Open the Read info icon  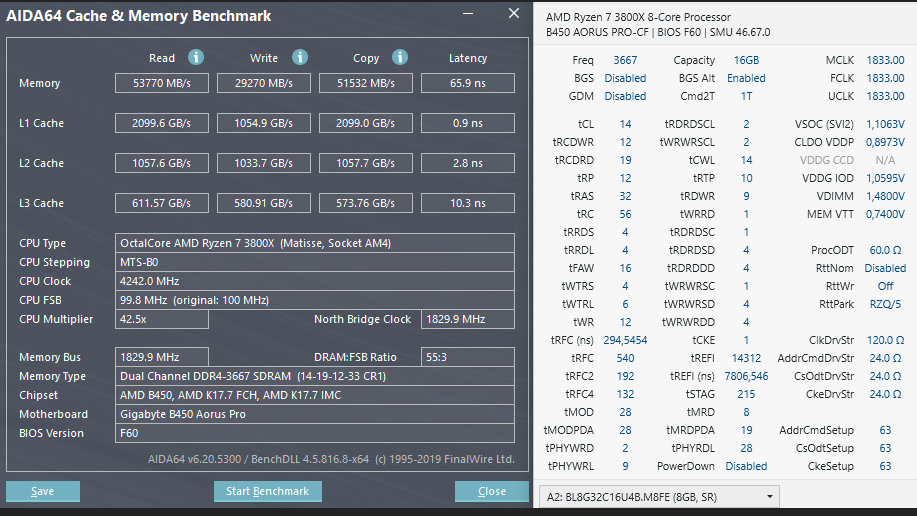(x=196, y=57)
